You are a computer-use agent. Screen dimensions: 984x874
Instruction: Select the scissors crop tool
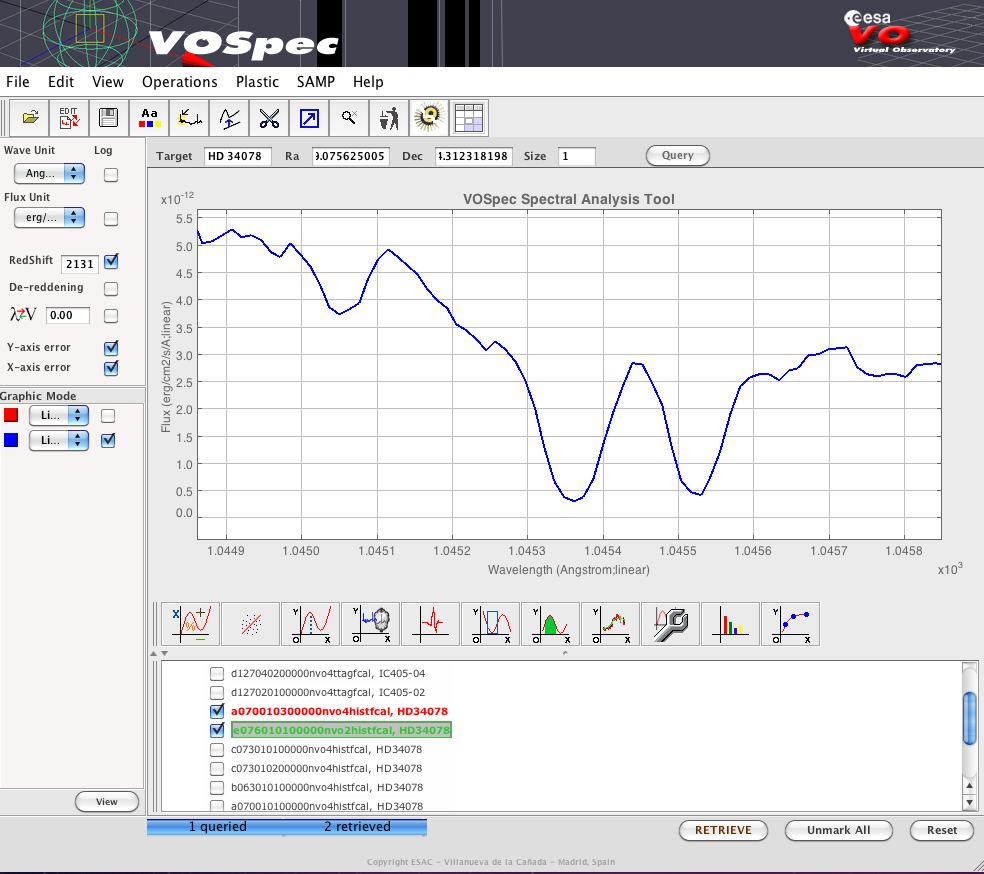tap(269, 118)
